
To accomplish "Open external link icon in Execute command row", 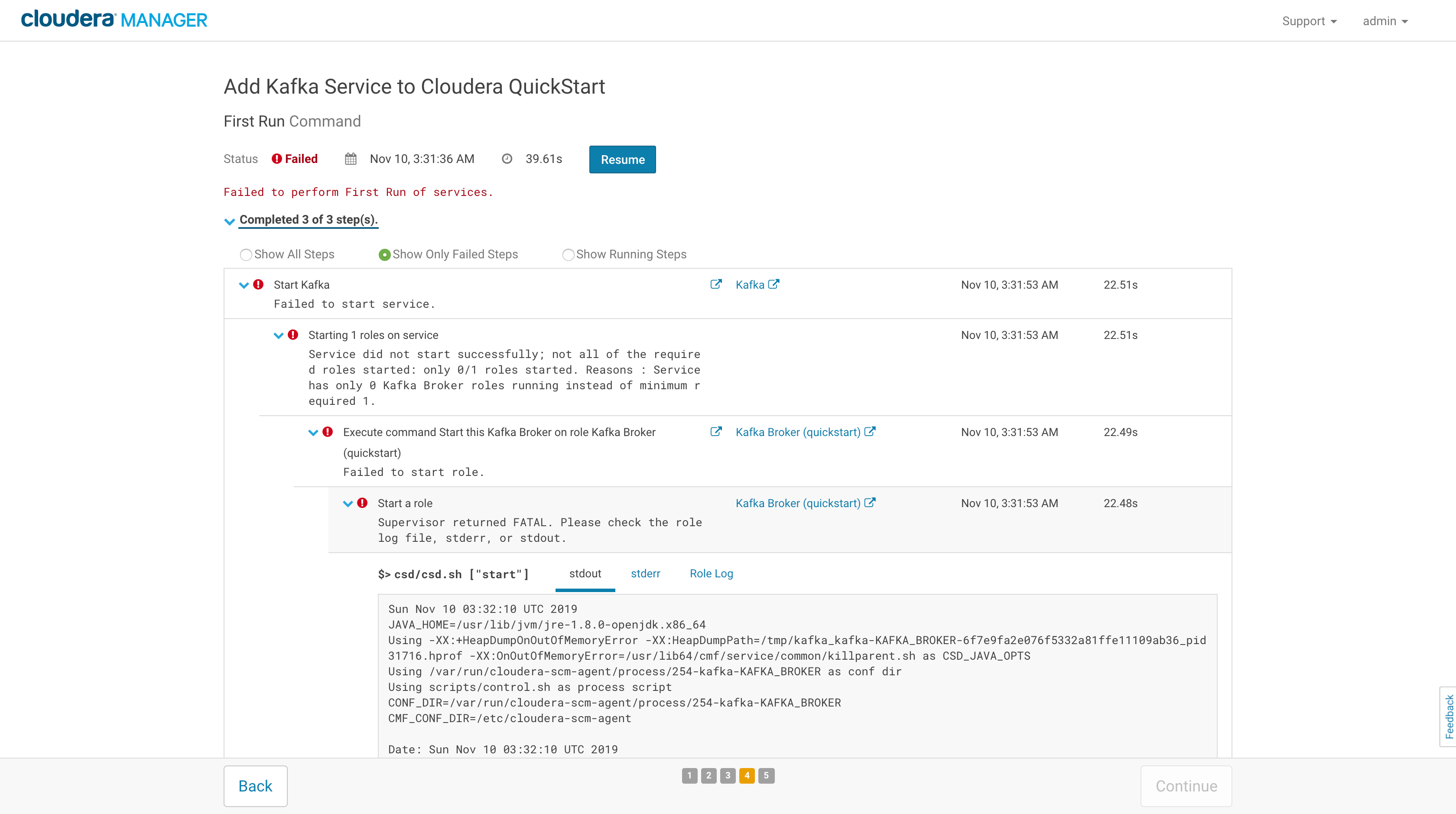I will [x=715, y=432].
